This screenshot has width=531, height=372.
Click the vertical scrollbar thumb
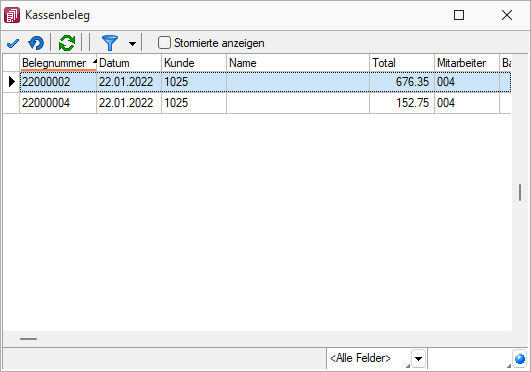[520, 193]
